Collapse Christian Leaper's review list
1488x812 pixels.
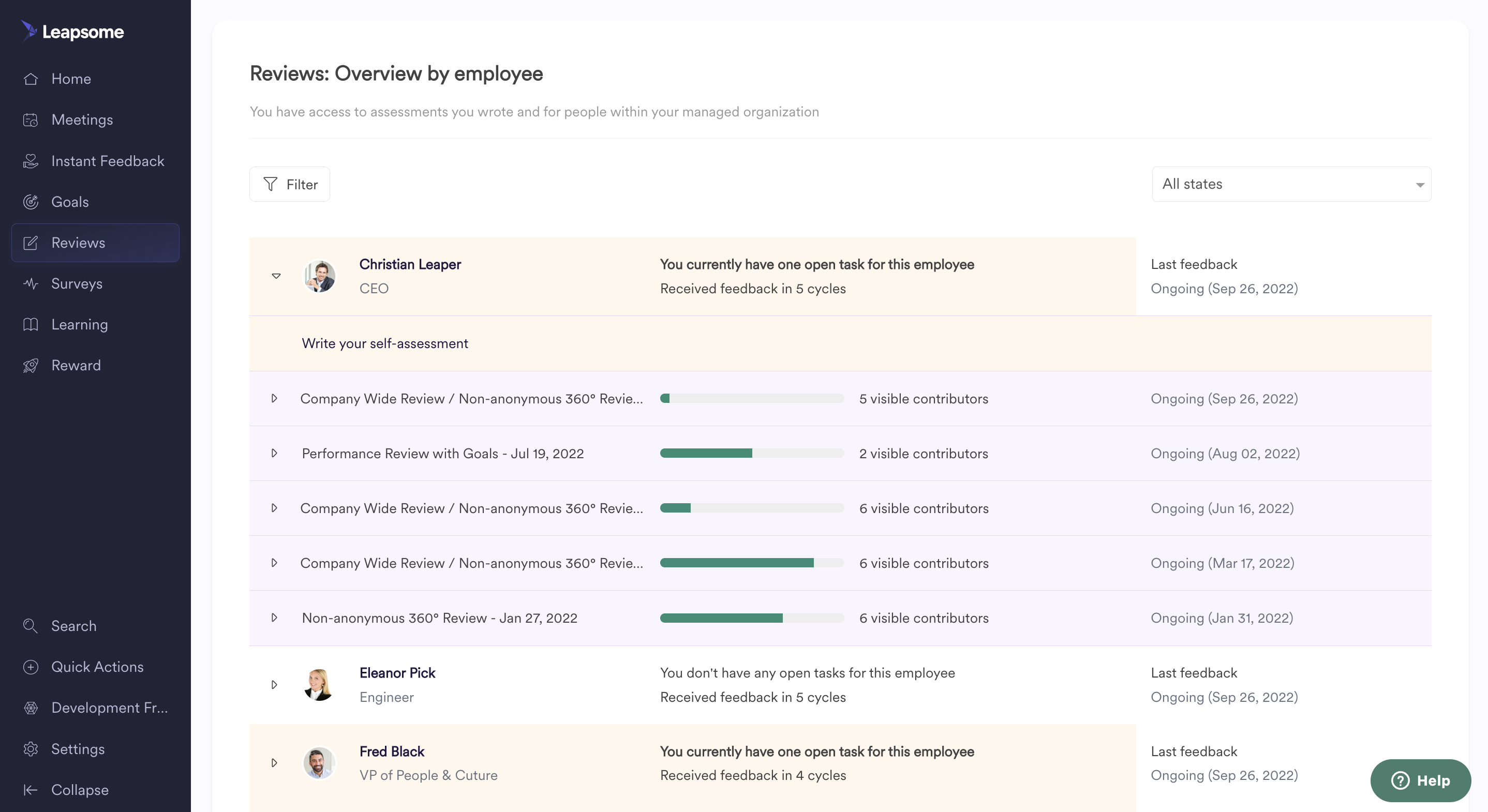tap(276, 276)
